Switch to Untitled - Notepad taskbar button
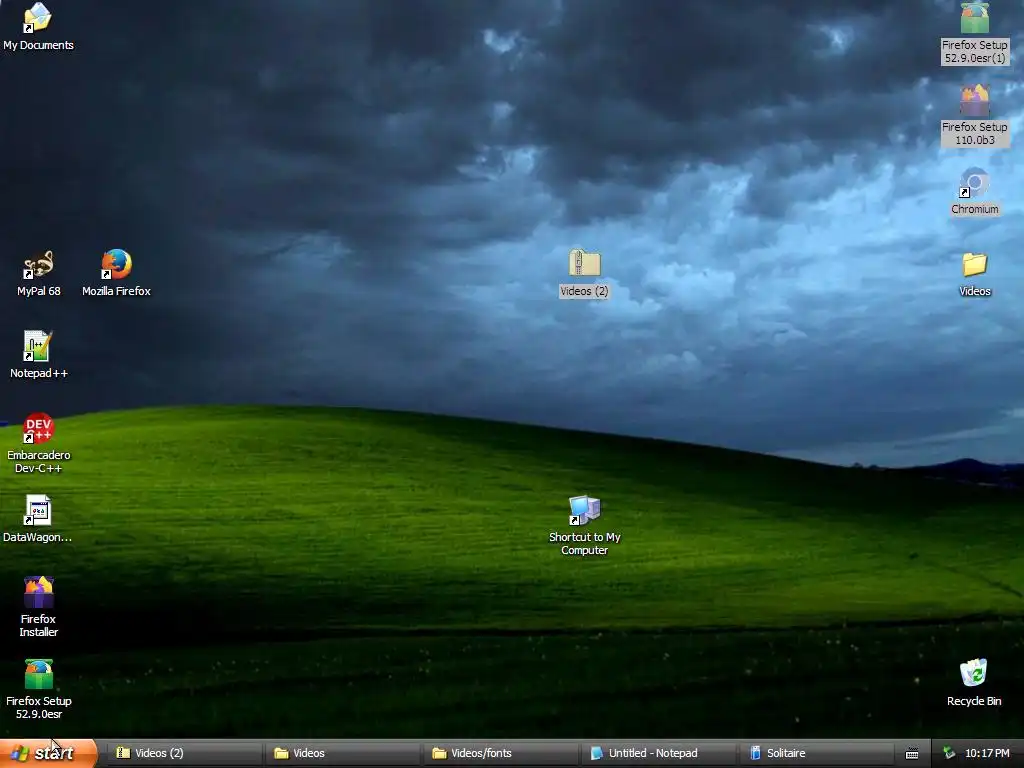 pos(658,753)
